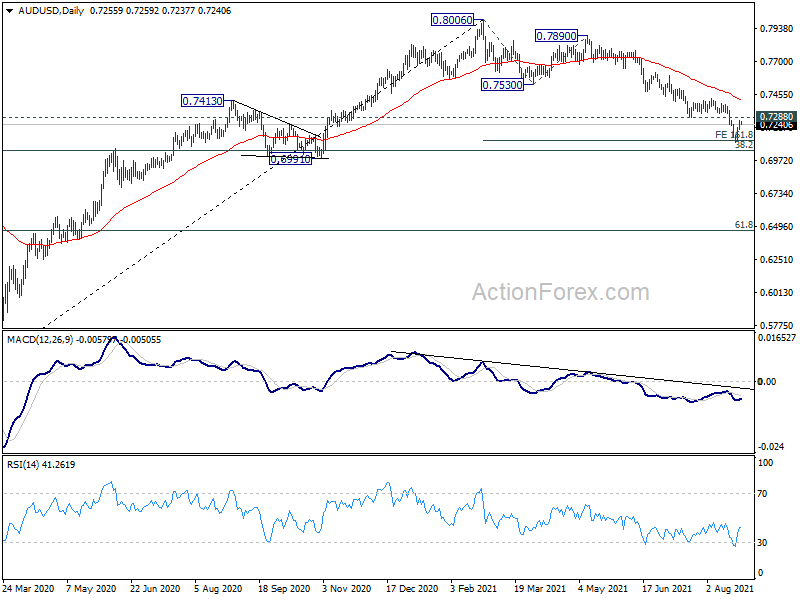
Task: Click the 24 Mar 2020 date label
Action: tap(28, 588)
